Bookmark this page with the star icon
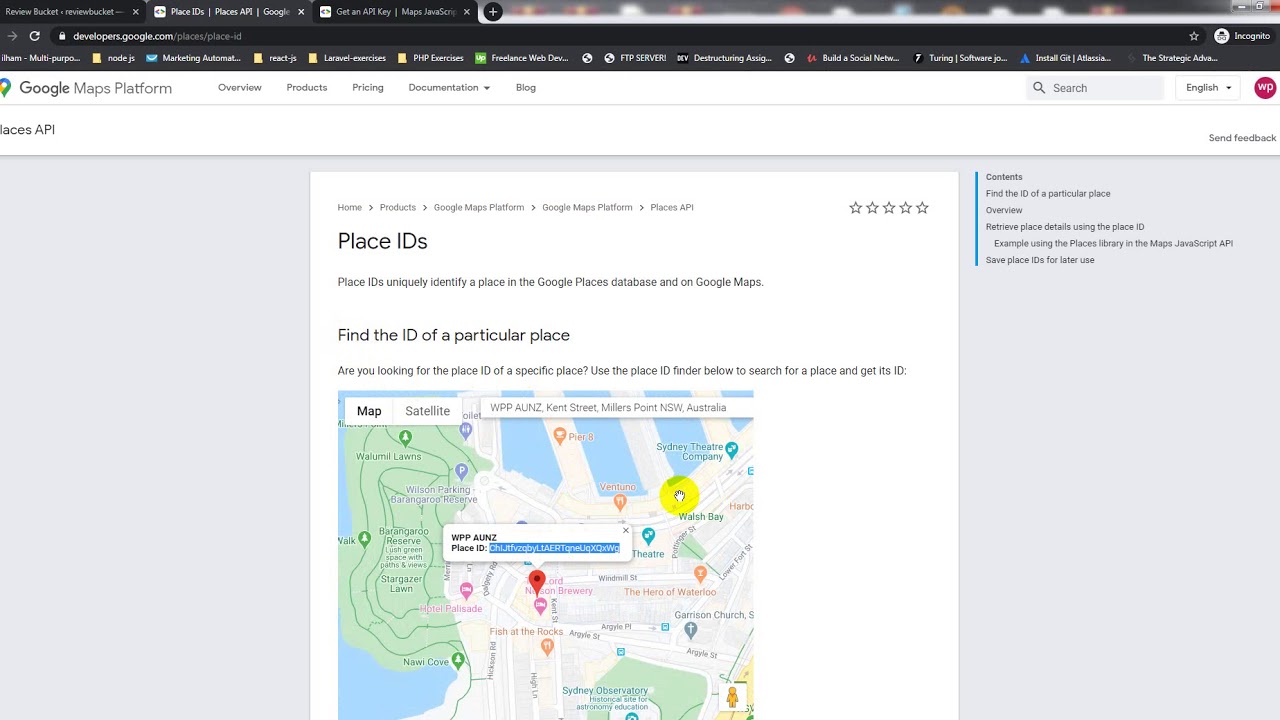Screen dimensions: 1280x720 point(1194,36)
